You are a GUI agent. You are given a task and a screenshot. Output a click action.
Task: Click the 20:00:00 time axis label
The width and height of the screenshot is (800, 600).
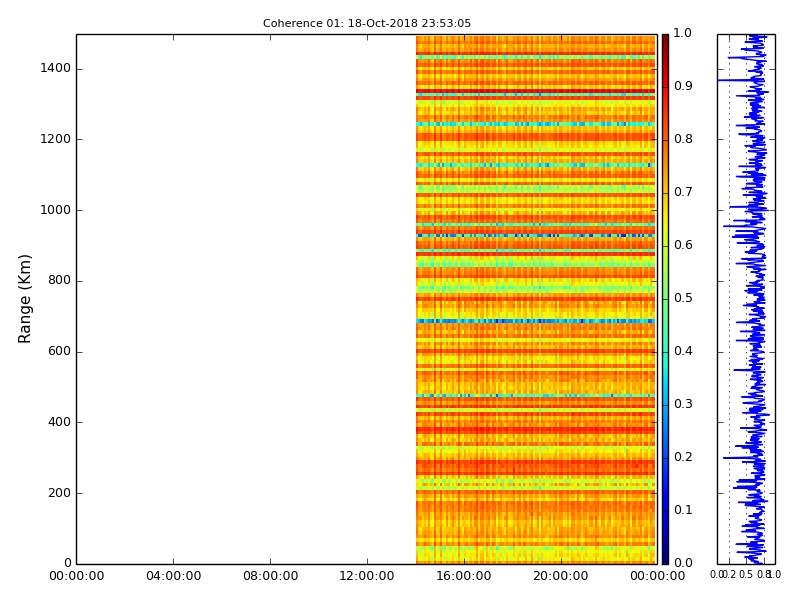(561, 576)
